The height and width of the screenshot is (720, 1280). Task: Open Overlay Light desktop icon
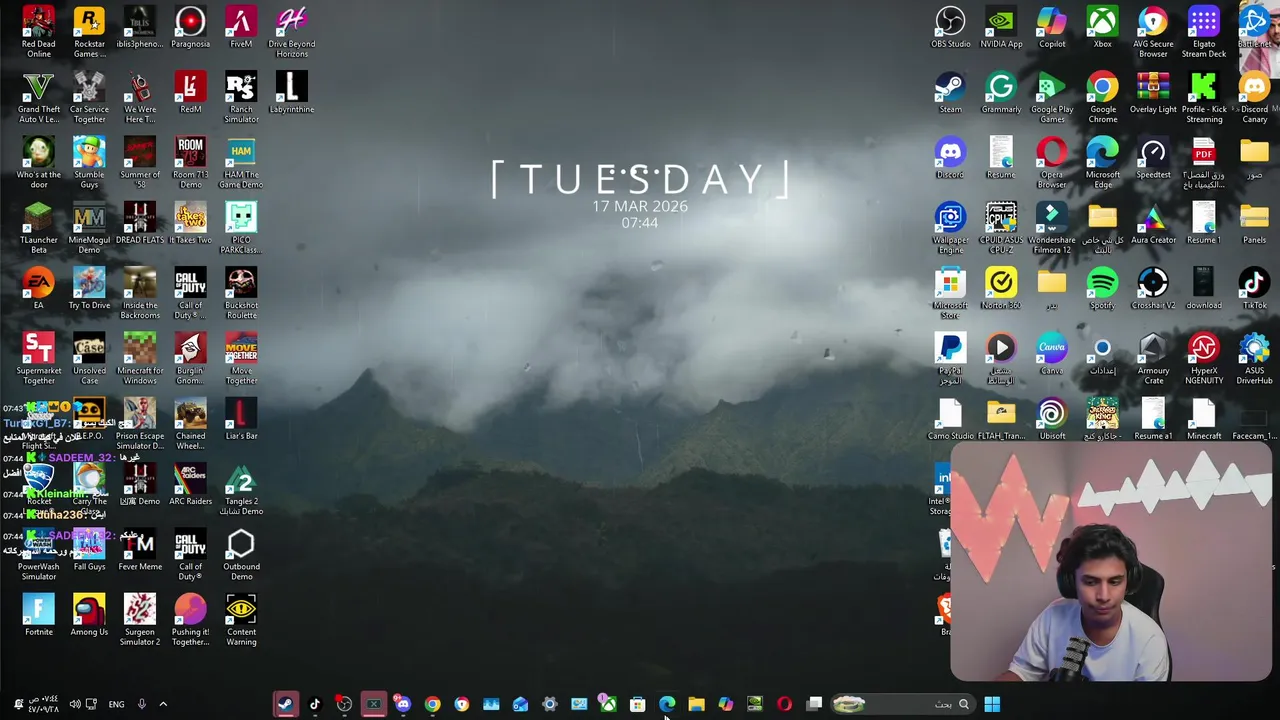[x=1153, y=93]
